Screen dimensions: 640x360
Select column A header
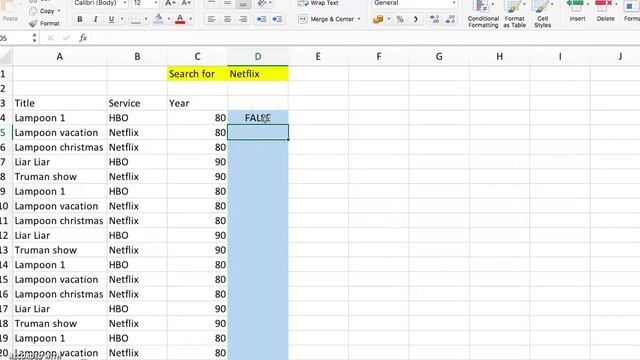coord(60,57)
